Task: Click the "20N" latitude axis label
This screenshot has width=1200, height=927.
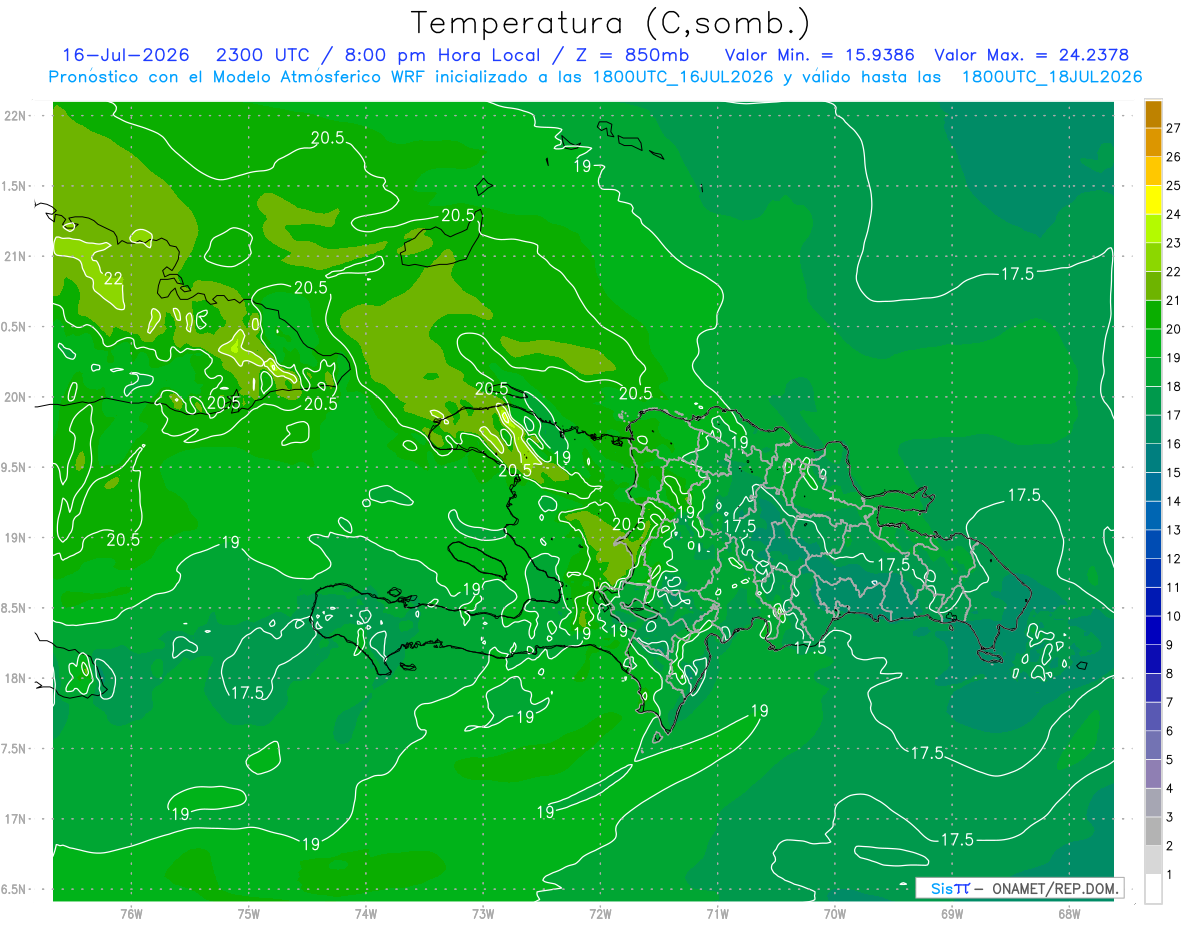Action: pyautogui.click(x=15, y=397)
